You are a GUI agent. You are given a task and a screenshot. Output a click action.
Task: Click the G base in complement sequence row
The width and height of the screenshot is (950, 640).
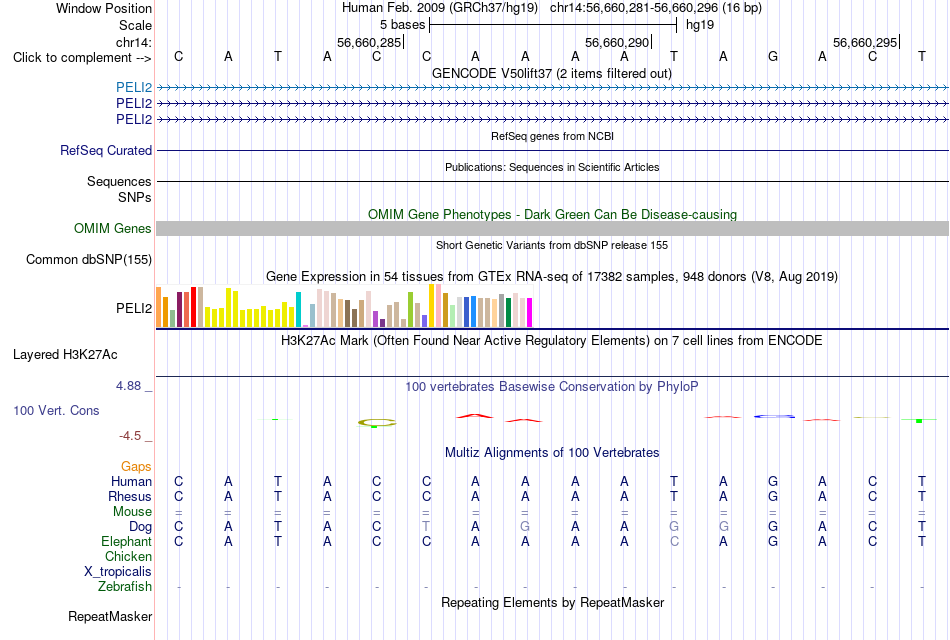[772, 56]
